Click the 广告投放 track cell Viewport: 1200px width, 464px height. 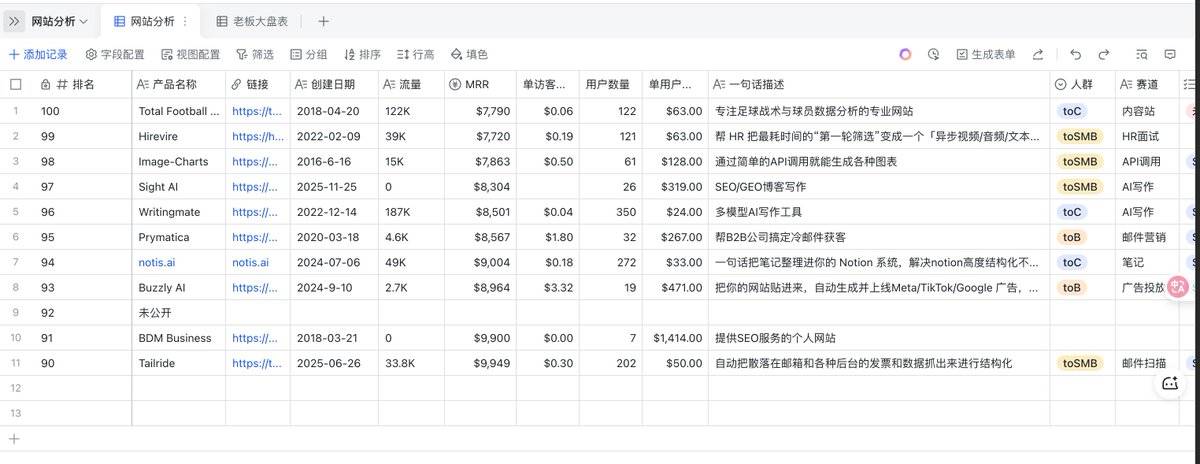1146,287
